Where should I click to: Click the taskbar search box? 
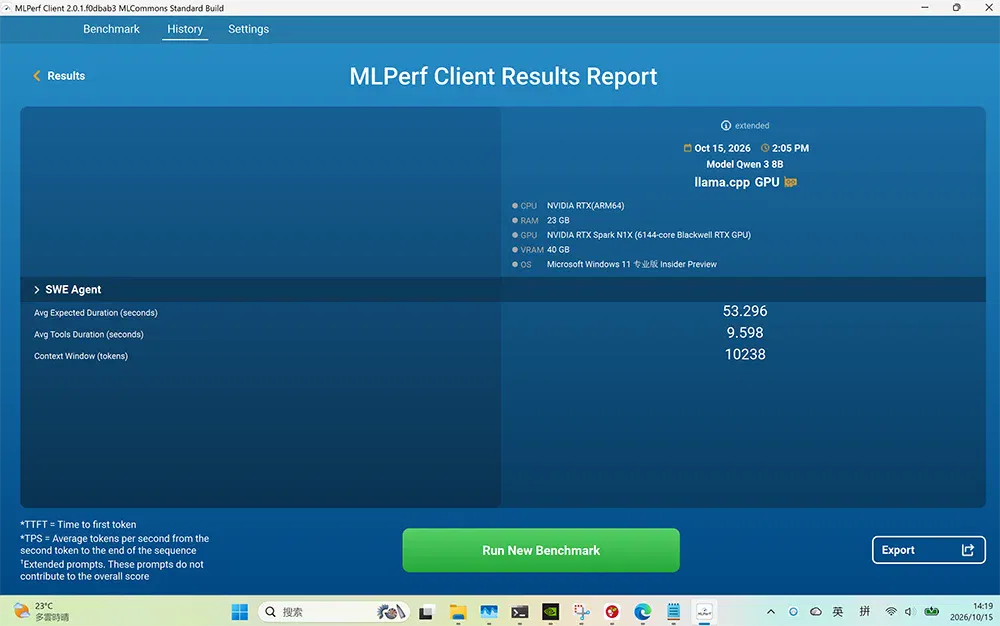(334, 612)
